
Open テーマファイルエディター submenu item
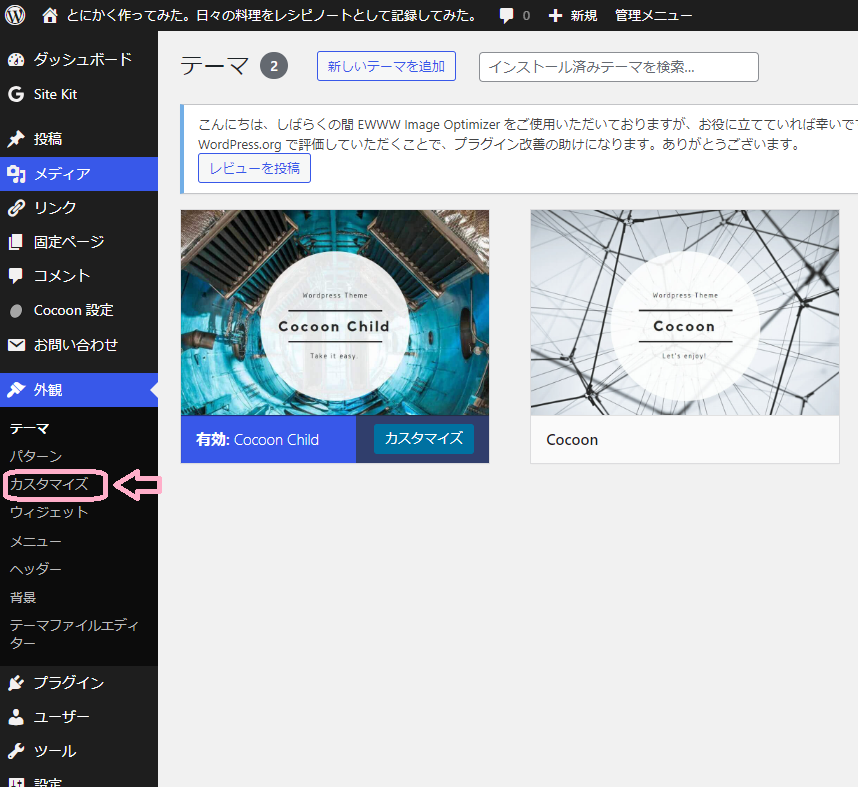(74, 634)
